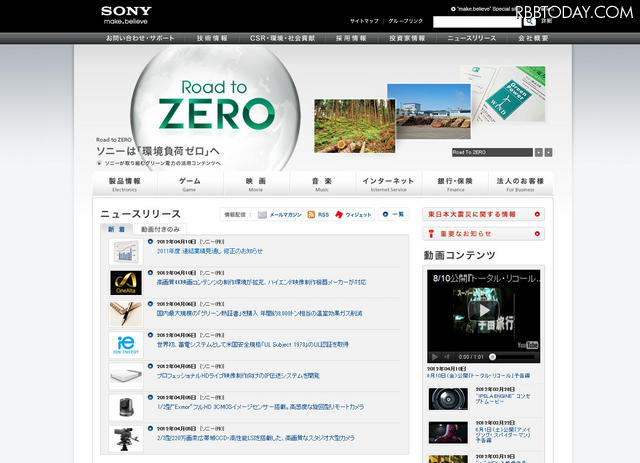Focus the site search input field
The height and width of the screenshot is (463, 640).
click(x=477, y=22)
